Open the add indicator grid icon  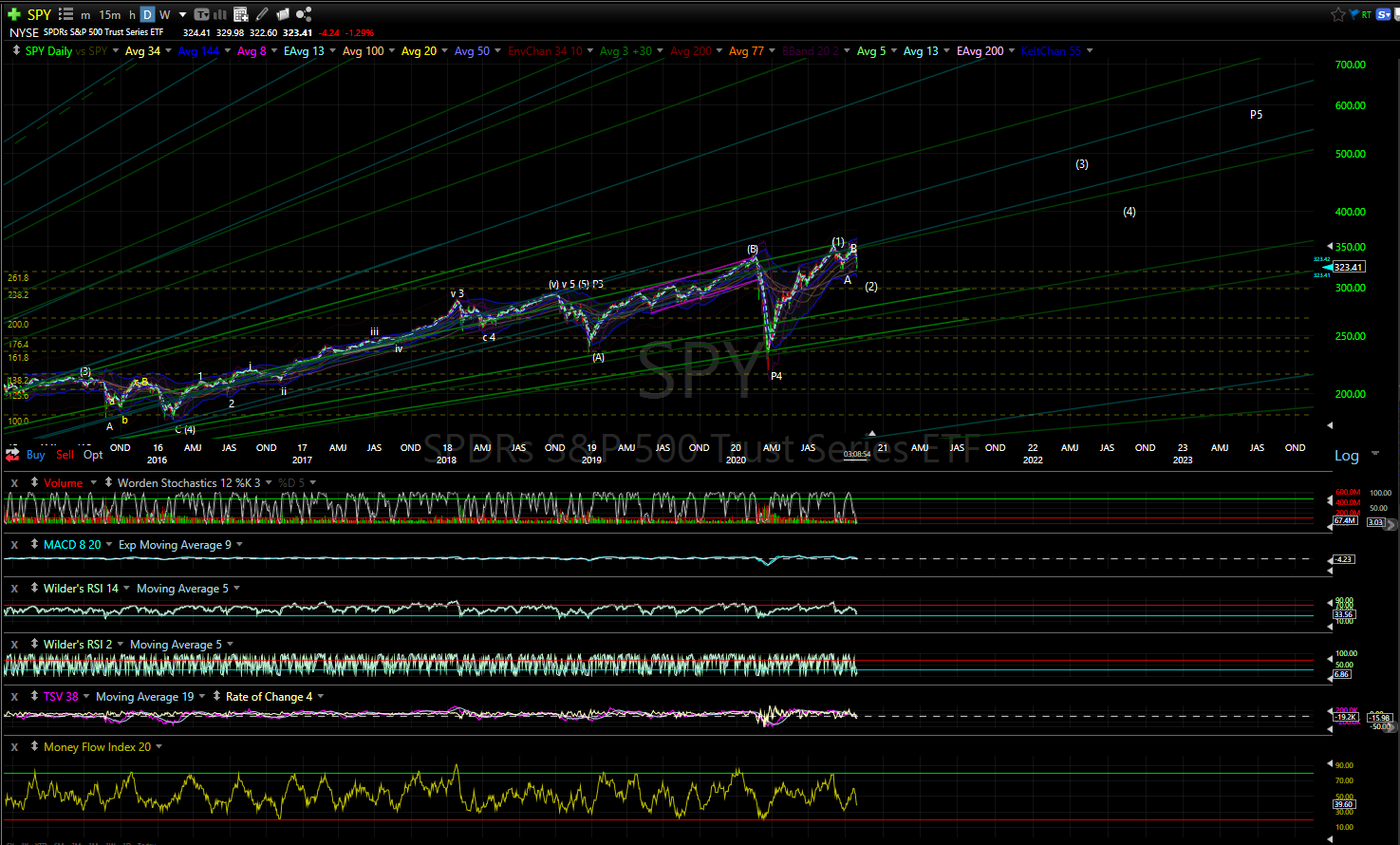point(240,14)
